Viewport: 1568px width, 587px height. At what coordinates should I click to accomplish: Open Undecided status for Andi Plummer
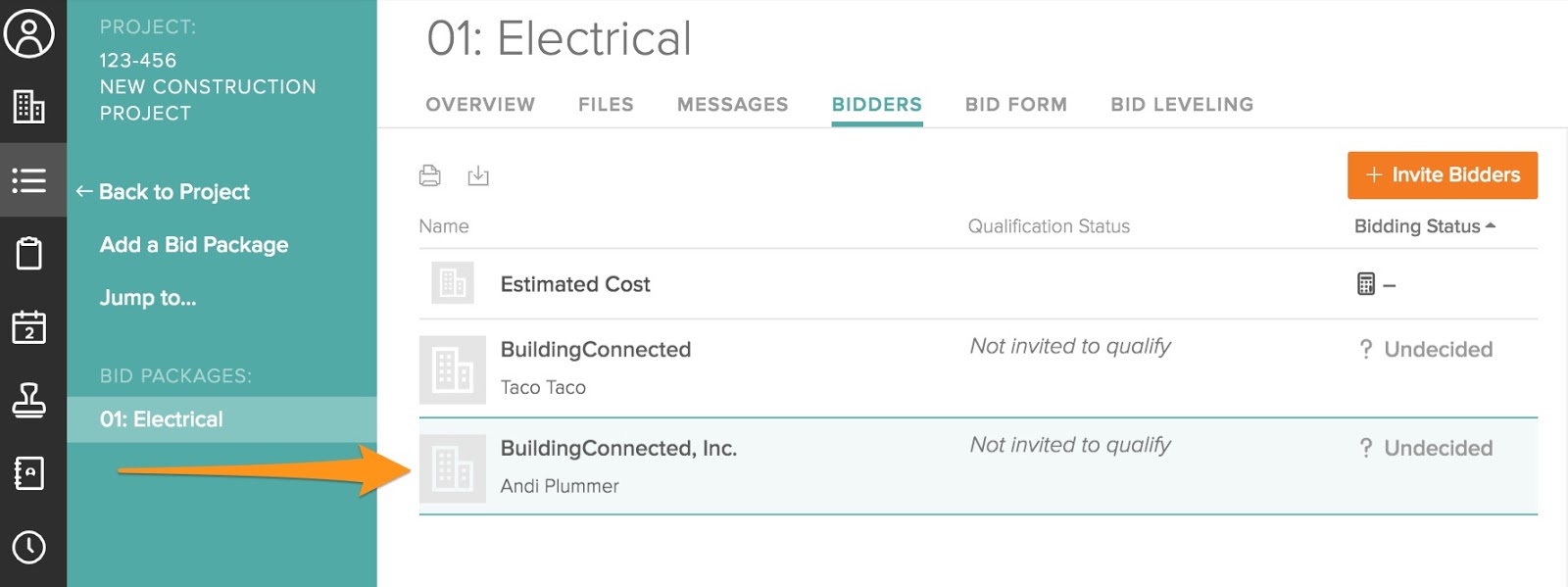point(1427,449)
